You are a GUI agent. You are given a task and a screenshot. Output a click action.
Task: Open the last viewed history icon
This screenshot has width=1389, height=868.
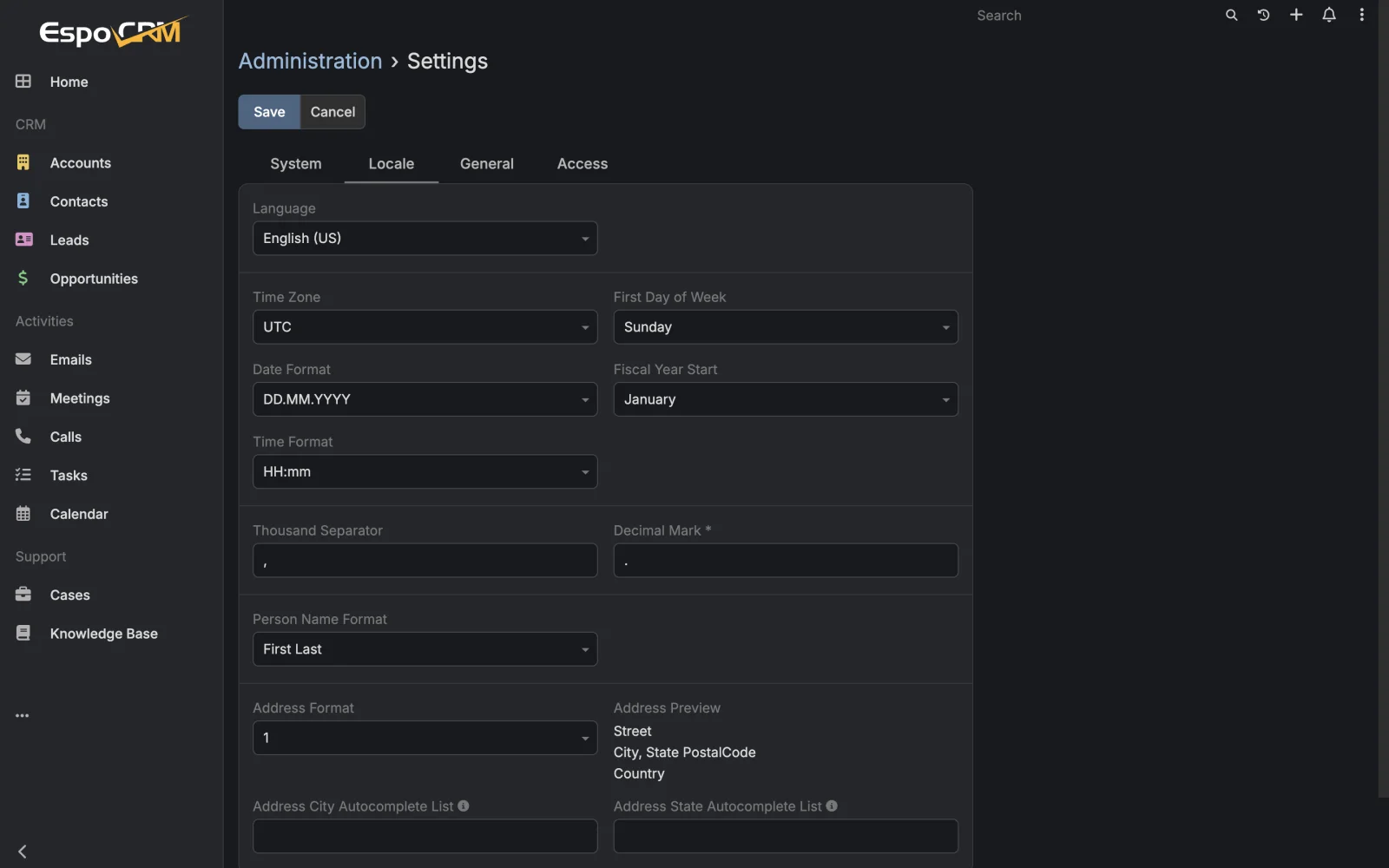1263,15
